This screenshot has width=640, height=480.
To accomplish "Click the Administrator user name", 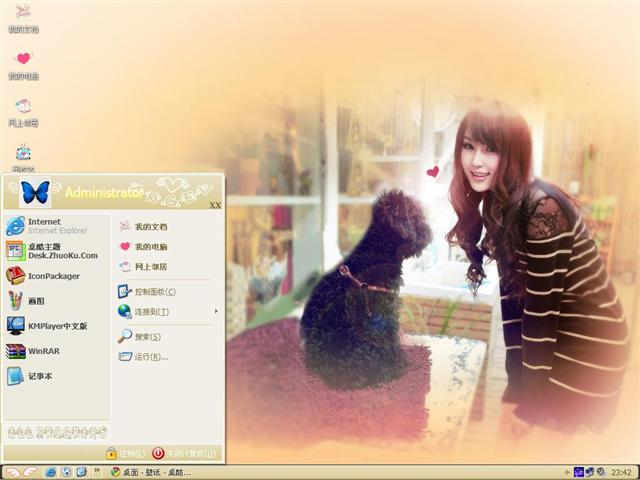I will 104,192.
